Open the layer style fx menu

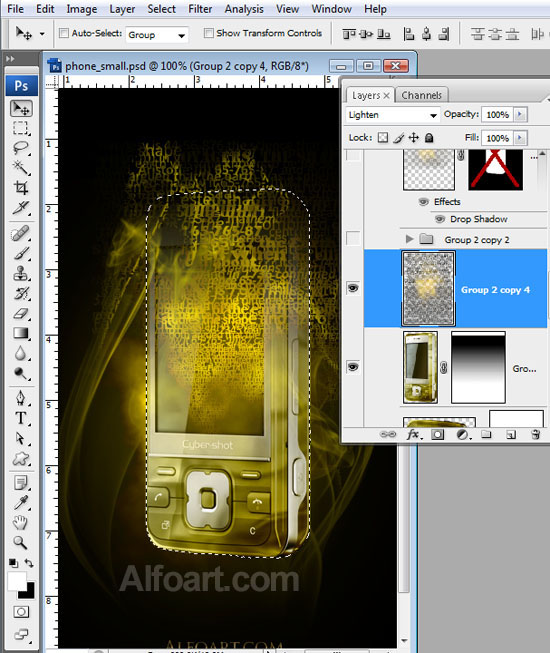point(414,434)
